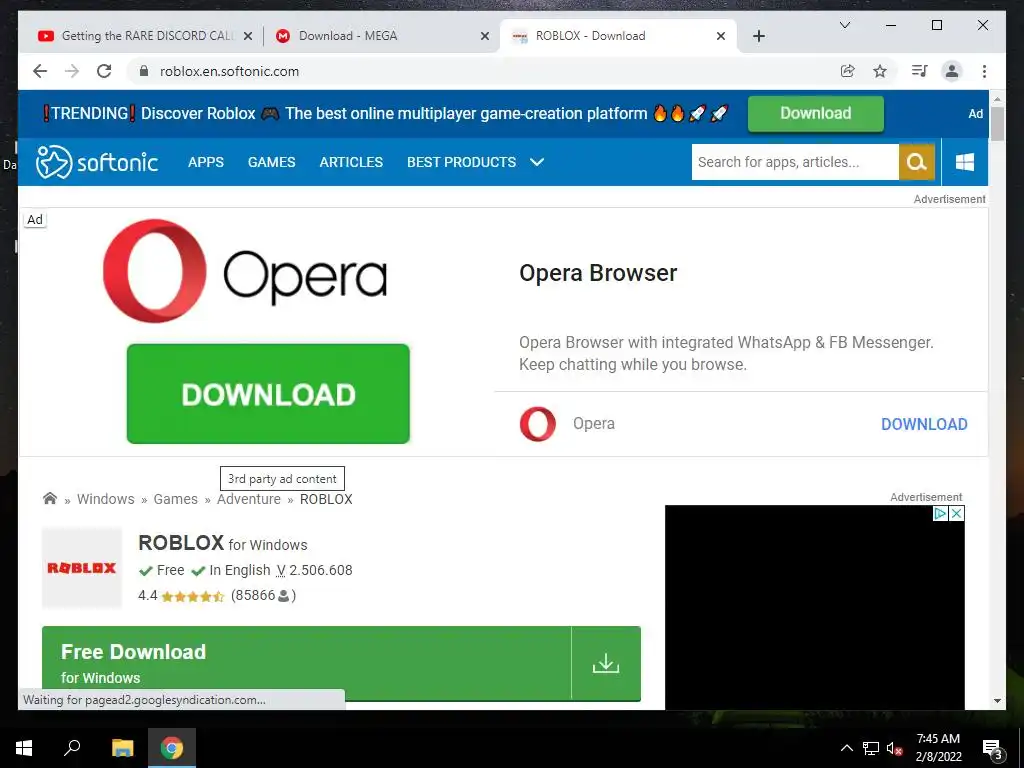Image resolution: width=1024 pixels, height=768 pixels.
Task: Close the ROBLOX - Download tab
Action: (720, 36)
